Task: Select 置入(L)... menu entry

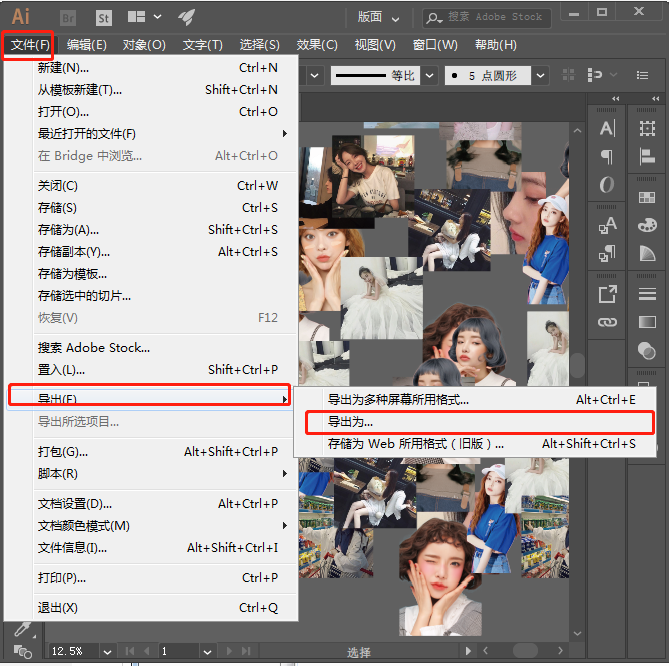Action: pyautogui.click(x=150, y=369)
